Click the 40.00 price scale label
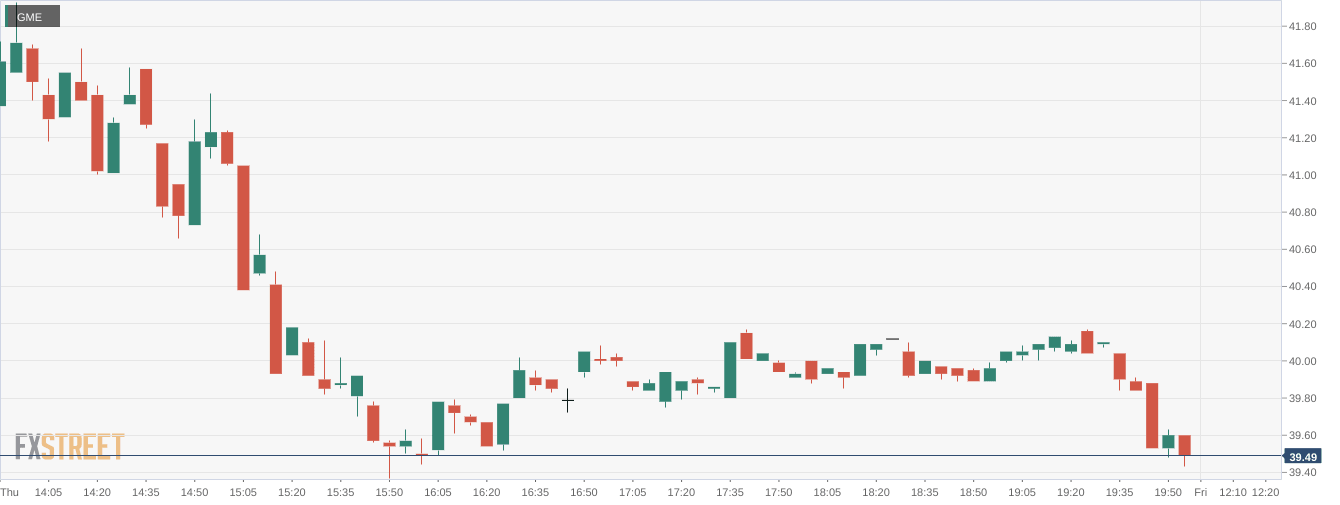Image resolution: width=1340 pixels, height=505 pixels. [x=1302, y=361]
